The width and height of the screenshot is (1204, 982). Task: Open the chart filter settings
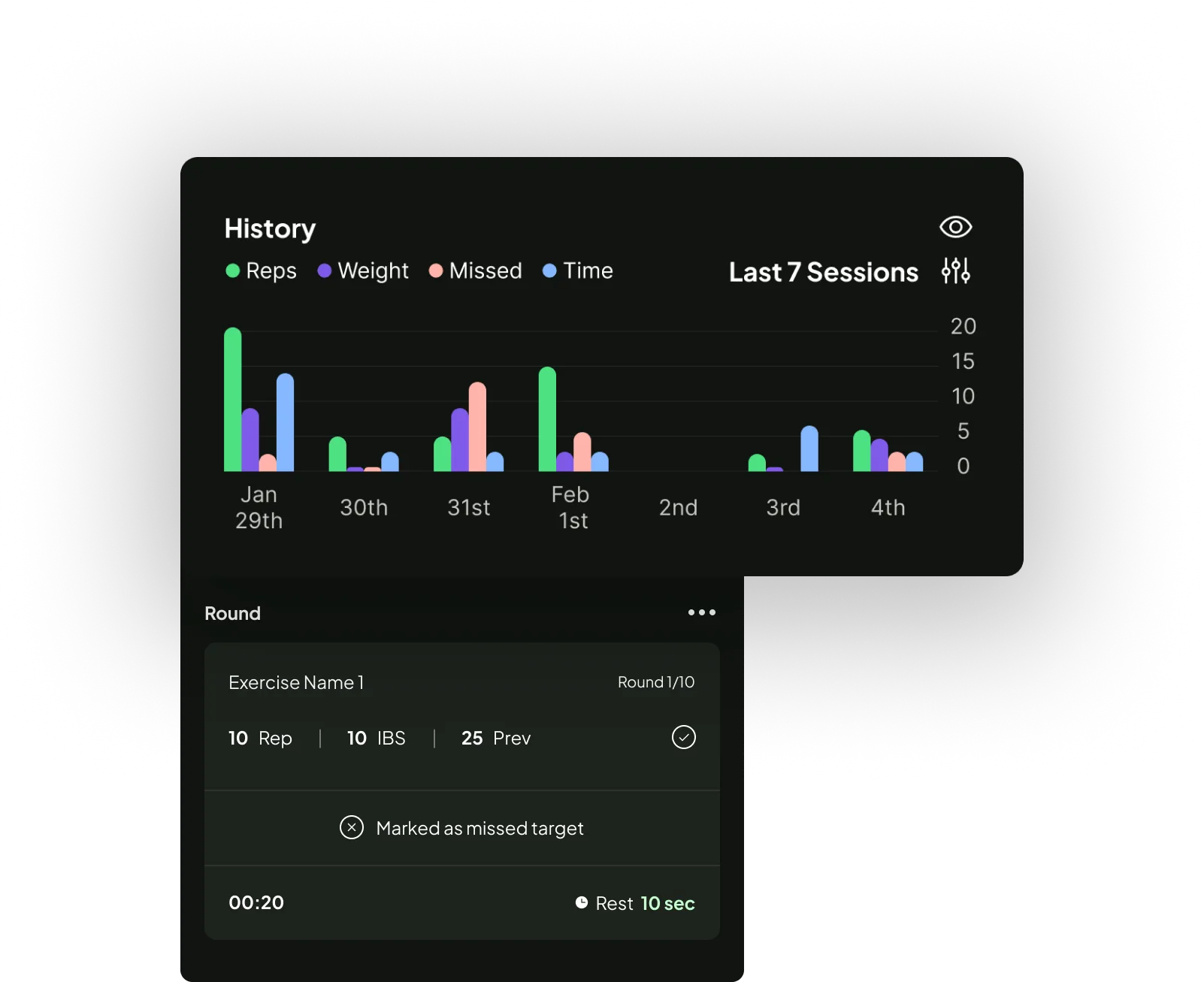955,272
